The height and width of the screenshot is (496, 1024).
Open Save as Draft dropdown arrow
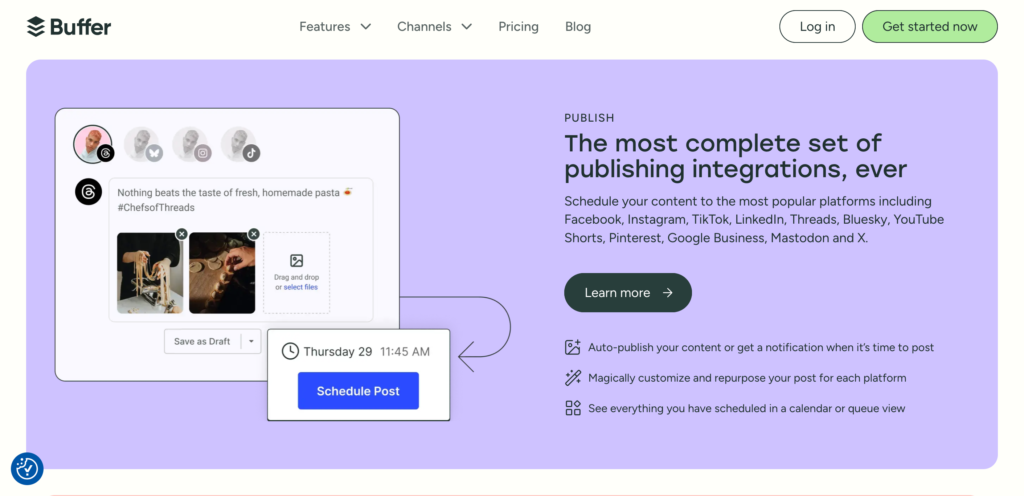click(x=251, y=341)
